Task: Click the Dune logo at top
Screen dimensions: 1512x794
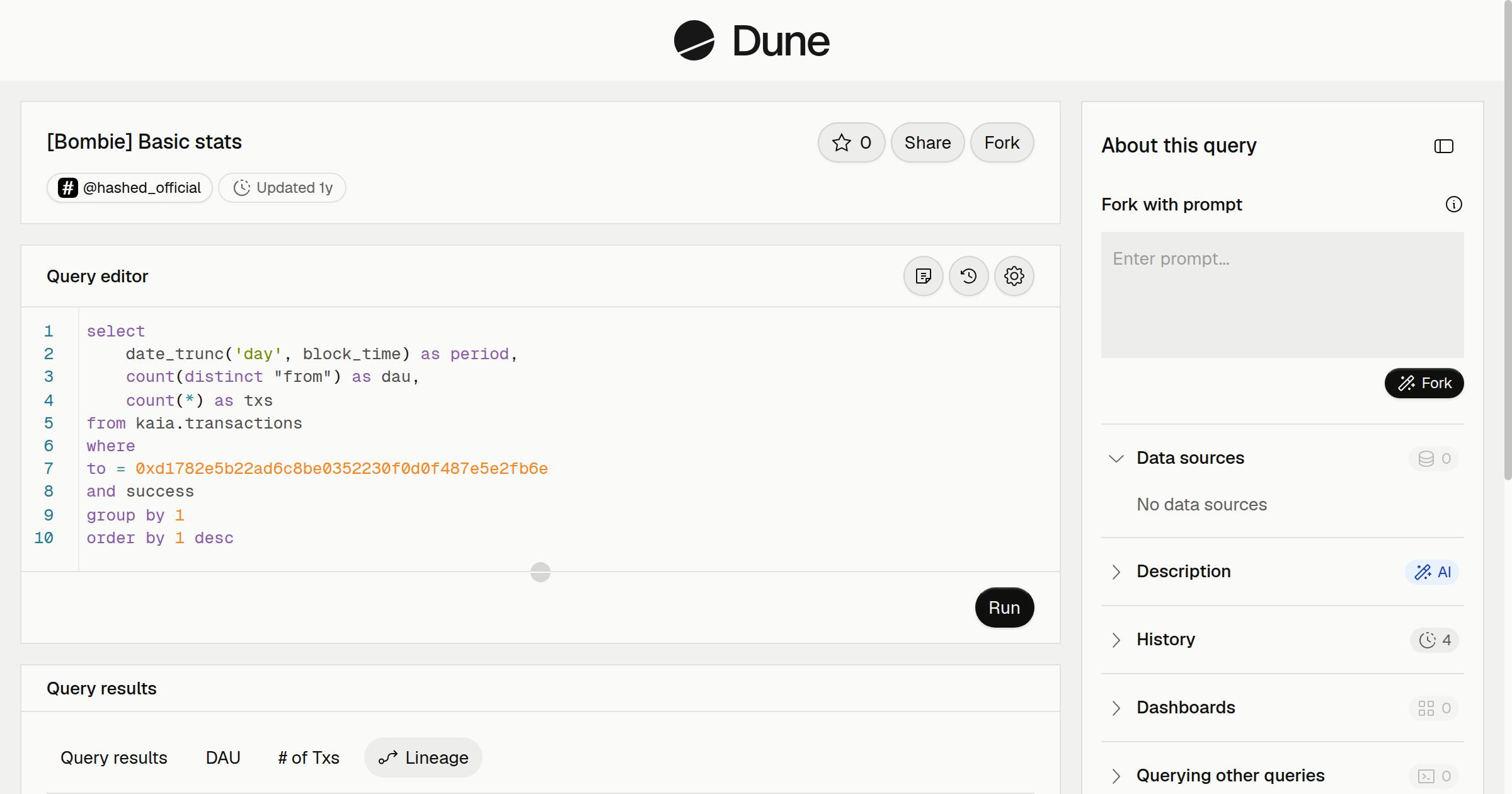Action: click(x=752, y=40)
